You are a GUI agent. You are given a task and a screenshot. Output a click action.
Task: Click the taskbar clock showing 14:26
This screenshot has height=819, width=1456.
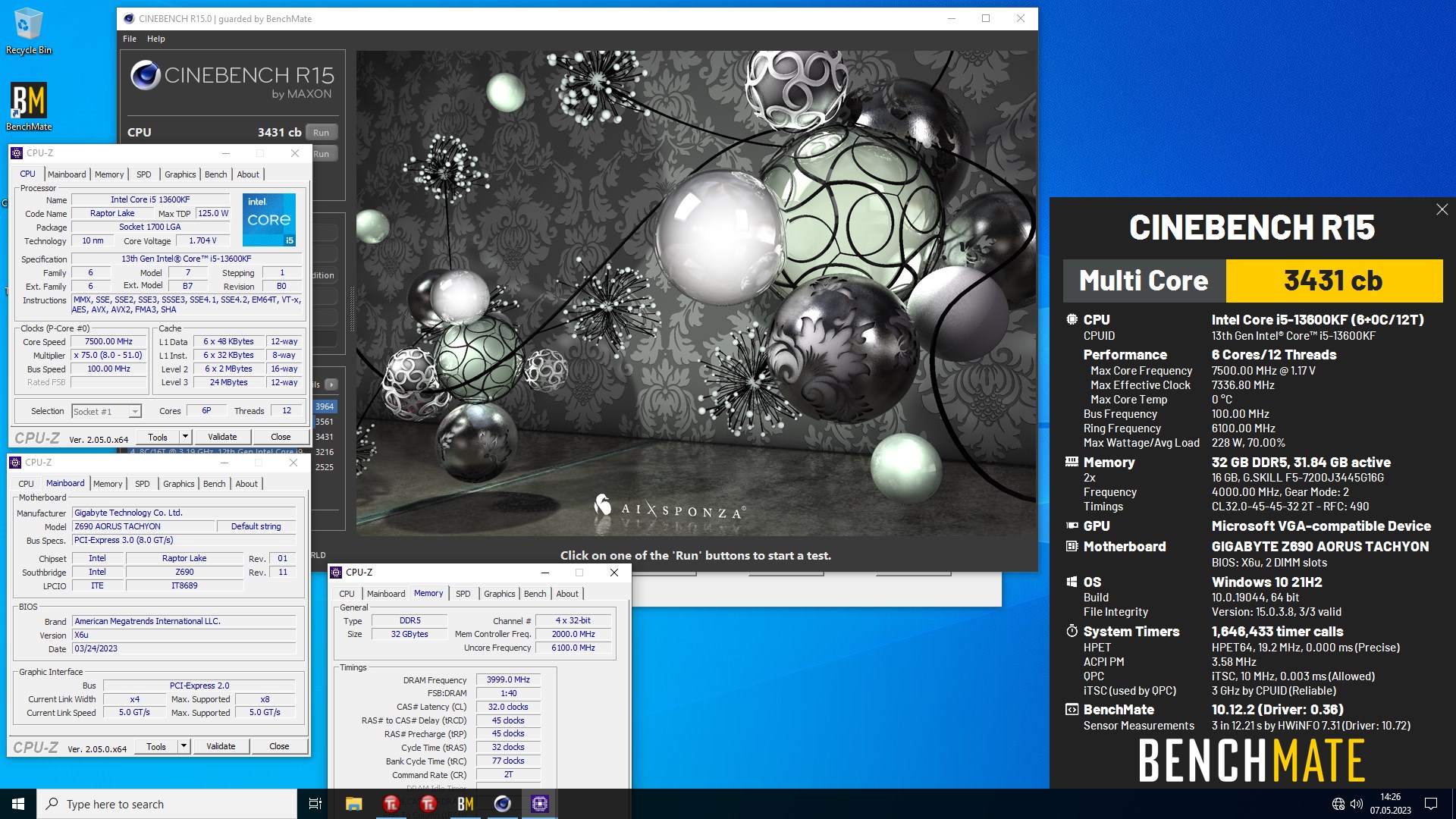coord(1390,804)
